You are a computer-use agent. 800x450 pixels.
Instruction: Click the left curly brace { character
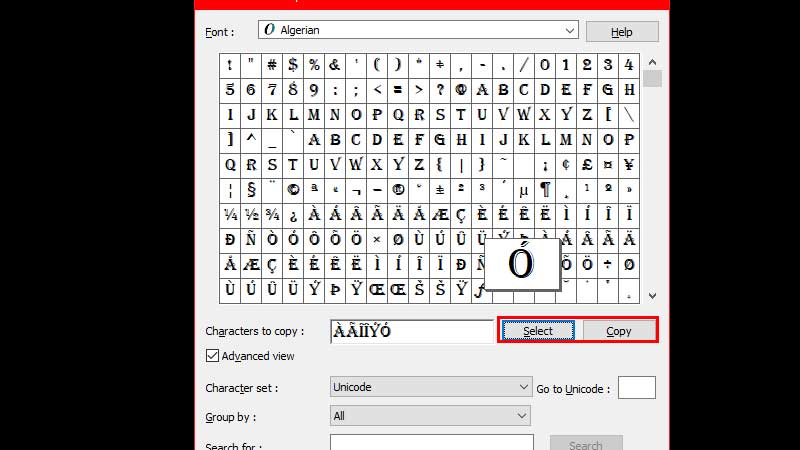tap(440, 165)
